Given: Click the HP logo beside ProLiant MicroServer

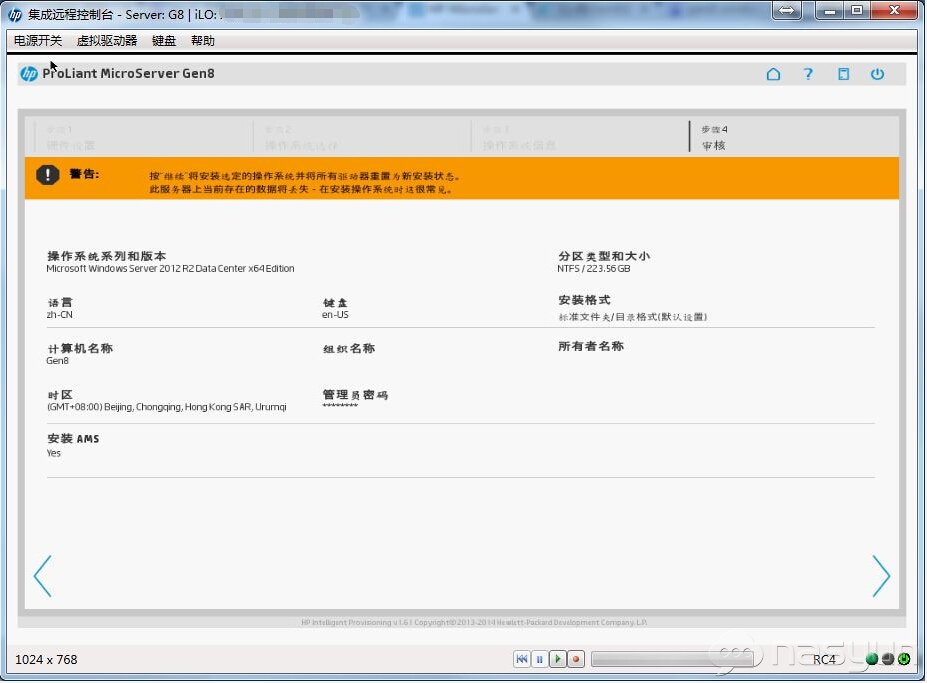Looking at the screenshot, I should (29, 74).
